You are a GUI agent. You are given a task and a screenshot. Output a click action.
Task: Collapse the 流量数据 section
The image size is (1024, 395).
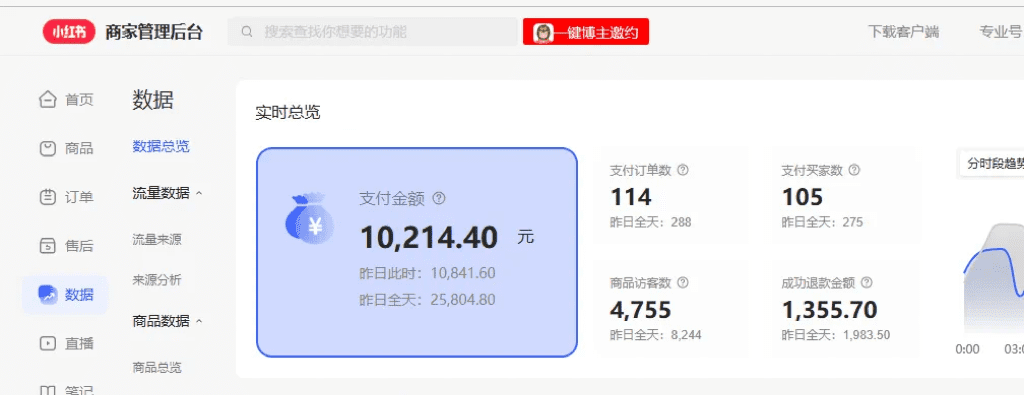199,193
